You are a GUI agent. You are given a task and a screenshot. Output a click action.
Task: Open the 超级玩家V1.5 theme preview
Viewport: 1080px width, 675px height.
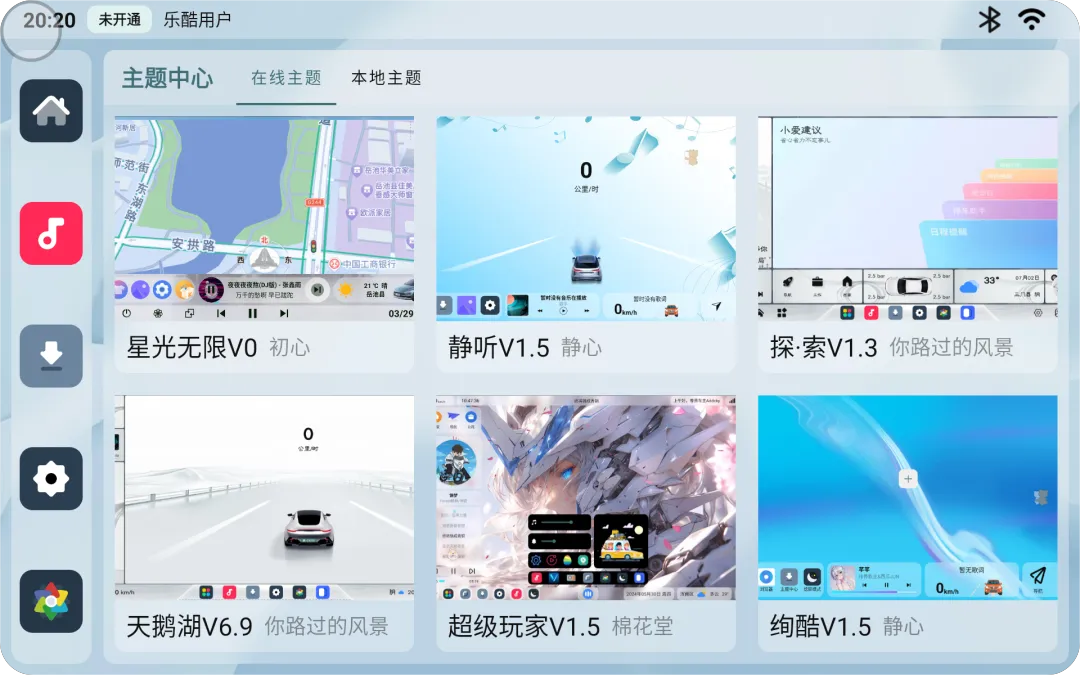(586, 498)
